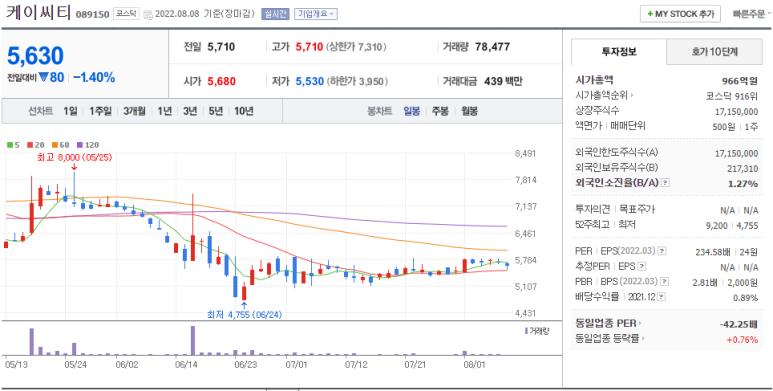
Task: Click the help icon next to 배당수익률 2021.12
Action: click(x=662, y=297)
